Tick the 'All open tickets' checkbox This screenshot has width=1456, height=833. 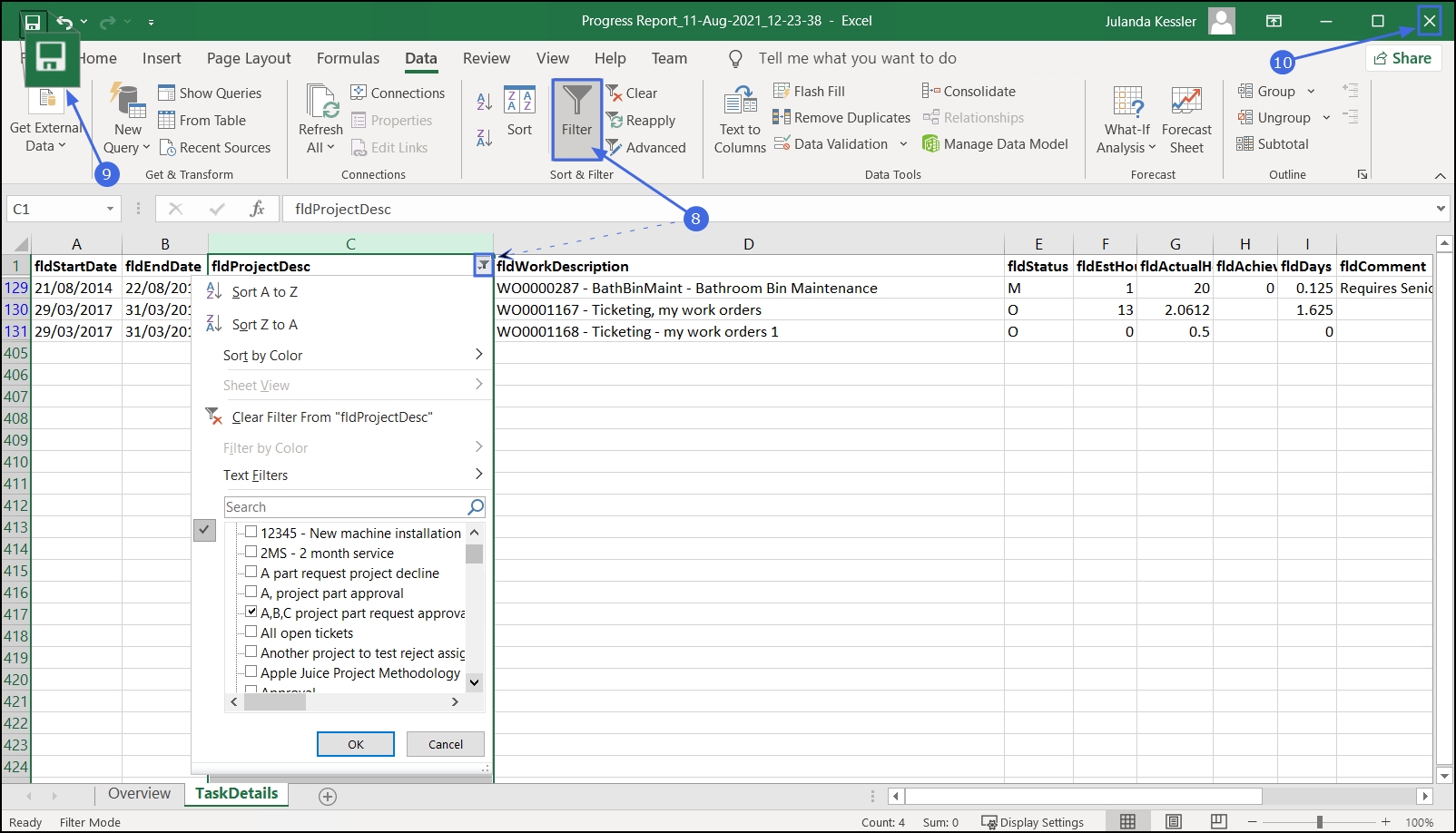pos(251,632)
